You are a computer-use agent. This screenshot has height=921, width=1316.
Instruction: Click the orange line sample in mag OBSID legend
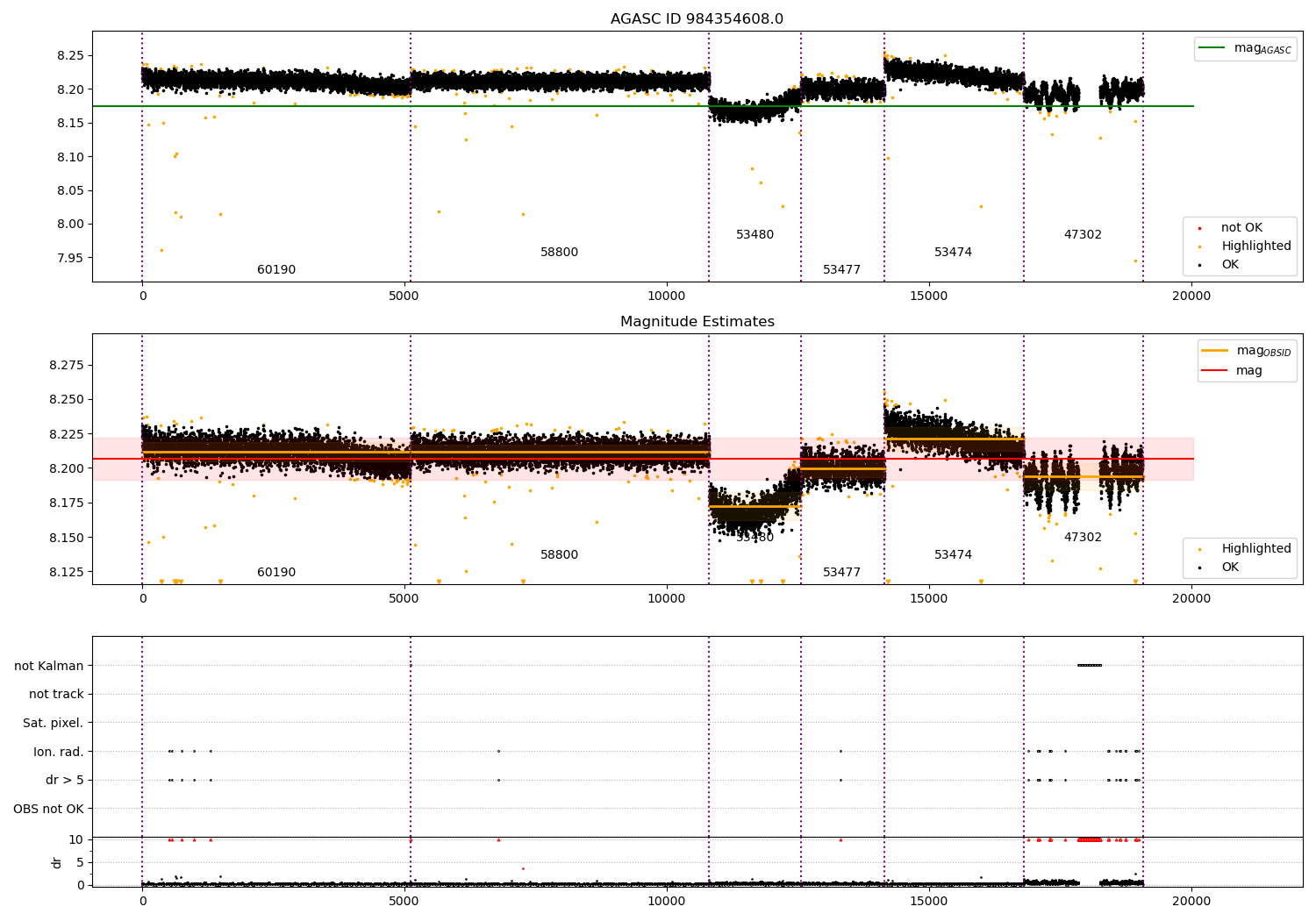[x=1215, y=350]
